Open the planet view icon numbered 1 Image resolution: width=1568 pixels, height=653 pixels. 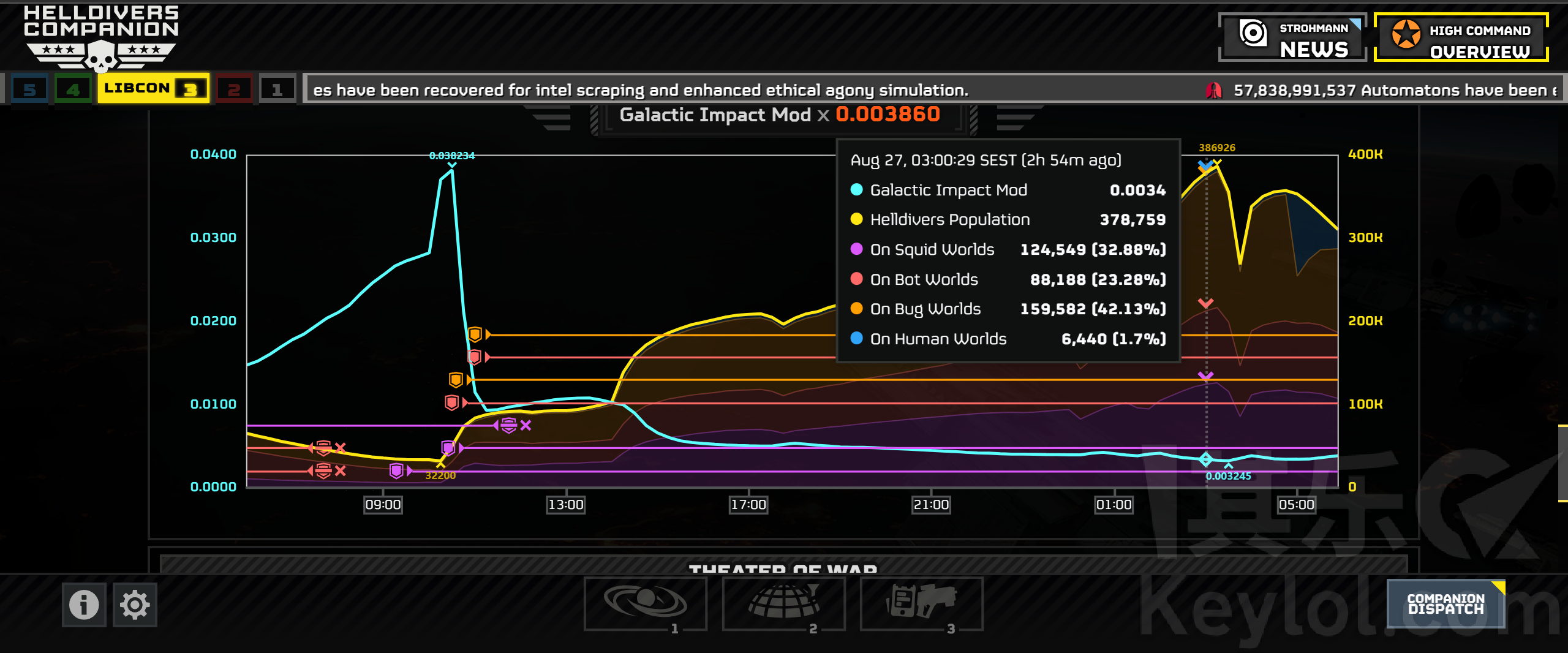tap(646, 603)
